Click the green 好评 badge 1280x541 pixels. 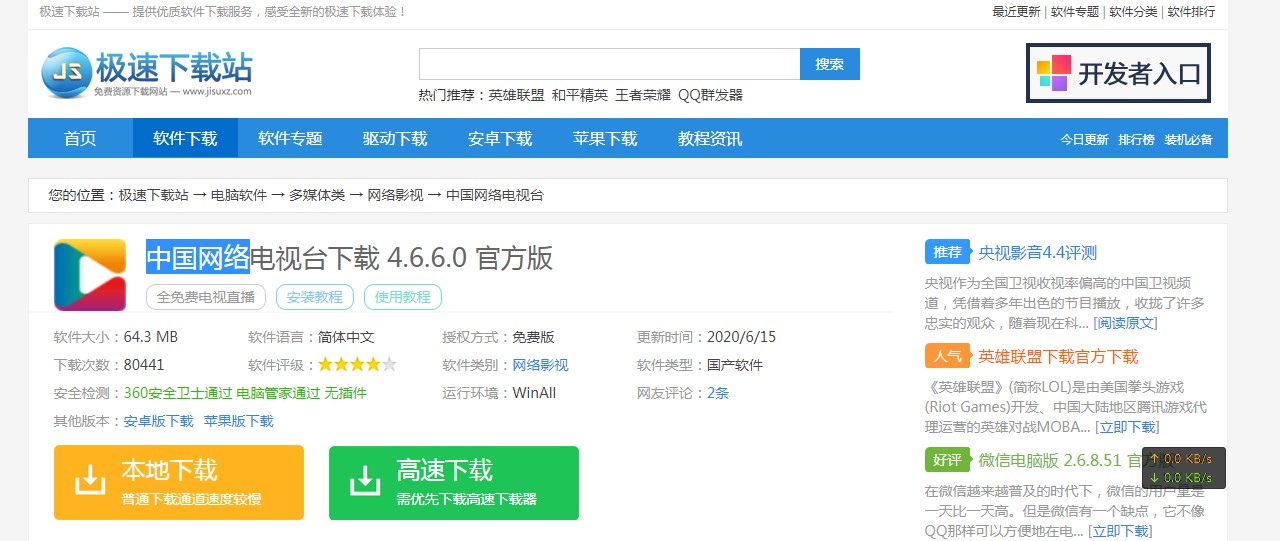(947, 460)
